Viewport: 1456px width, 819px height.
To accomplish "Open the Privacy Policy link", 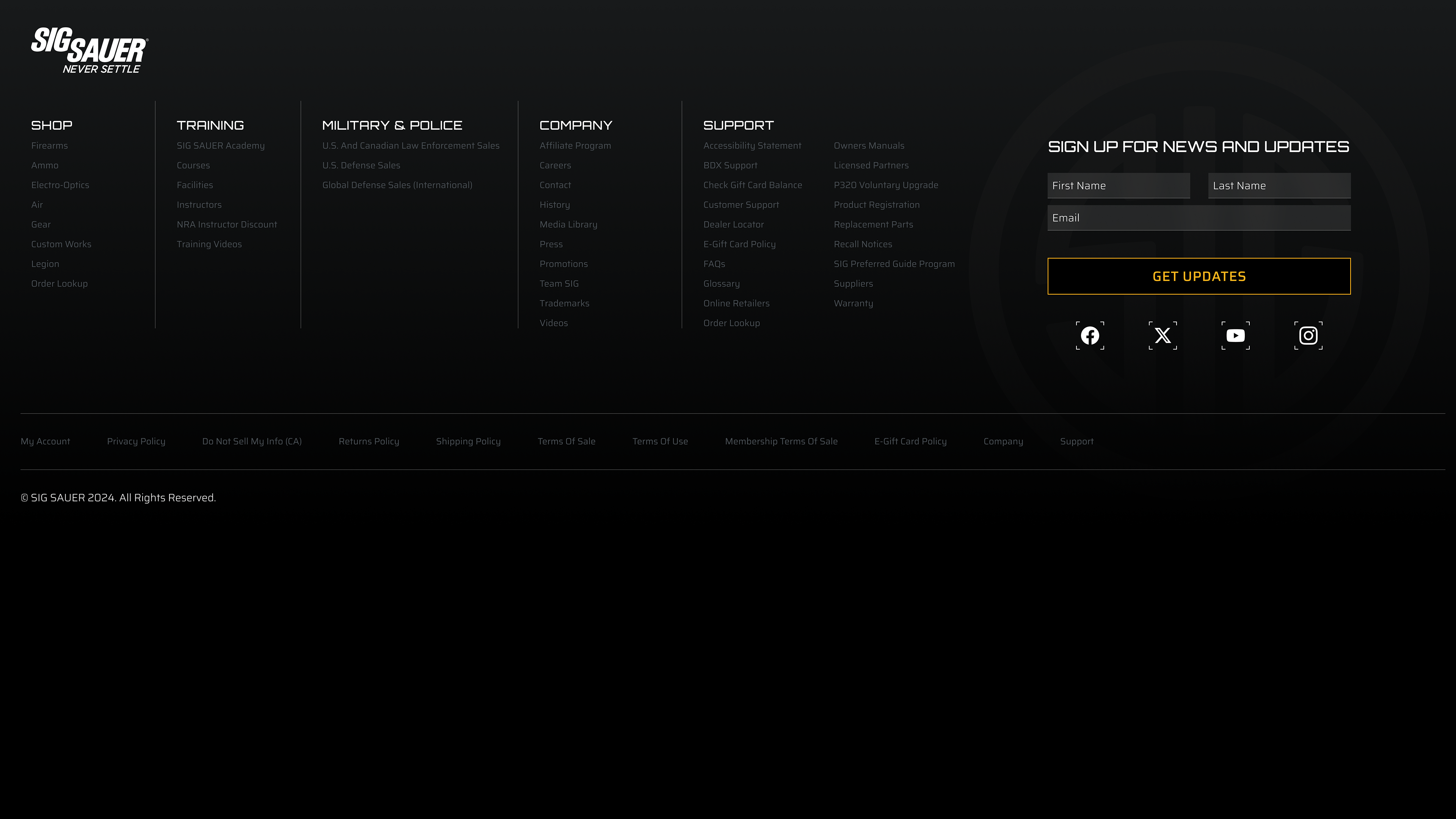I will tap(136, 441).
